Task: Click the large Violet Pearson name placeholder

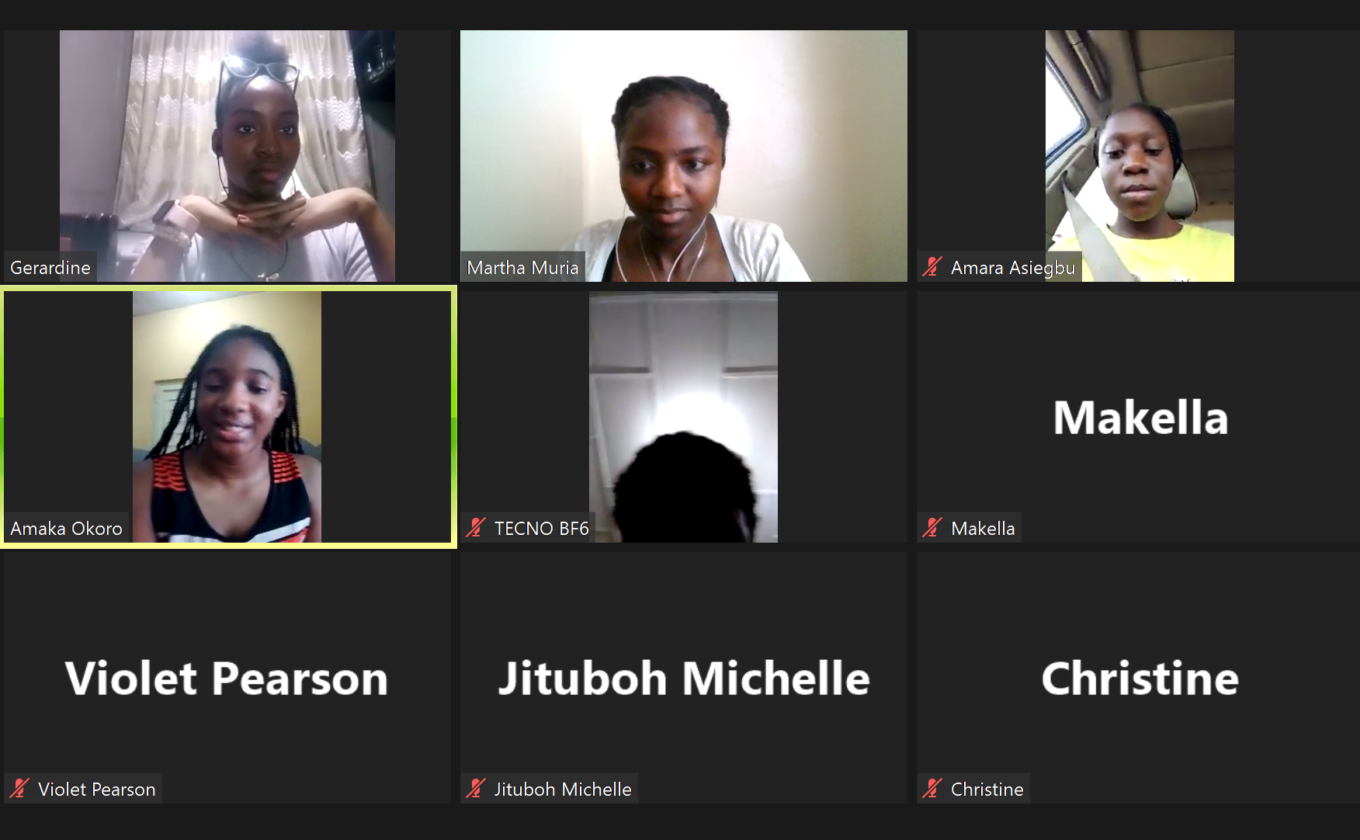Action: 227,678
